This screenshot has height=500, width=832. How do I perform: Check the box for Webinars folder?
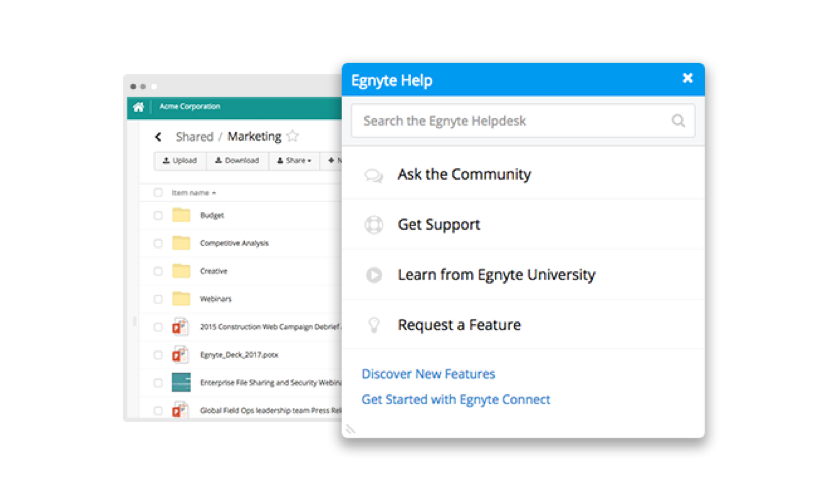(x=158, y=299)
